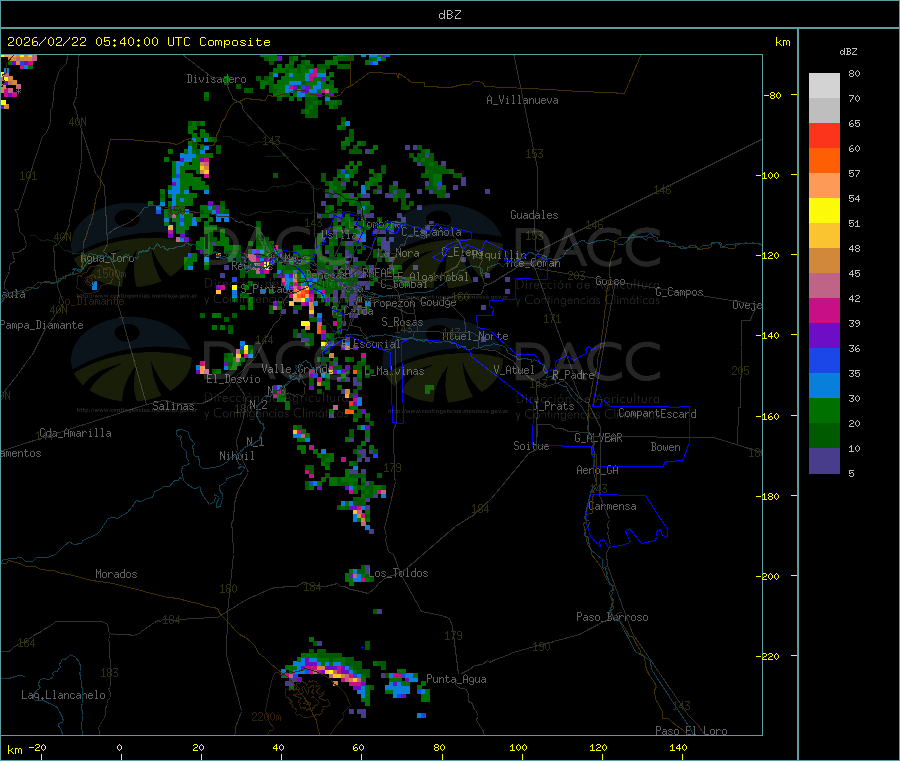Click the -80 tick on vertical axis
900x761 pixels.
(773, 95)
